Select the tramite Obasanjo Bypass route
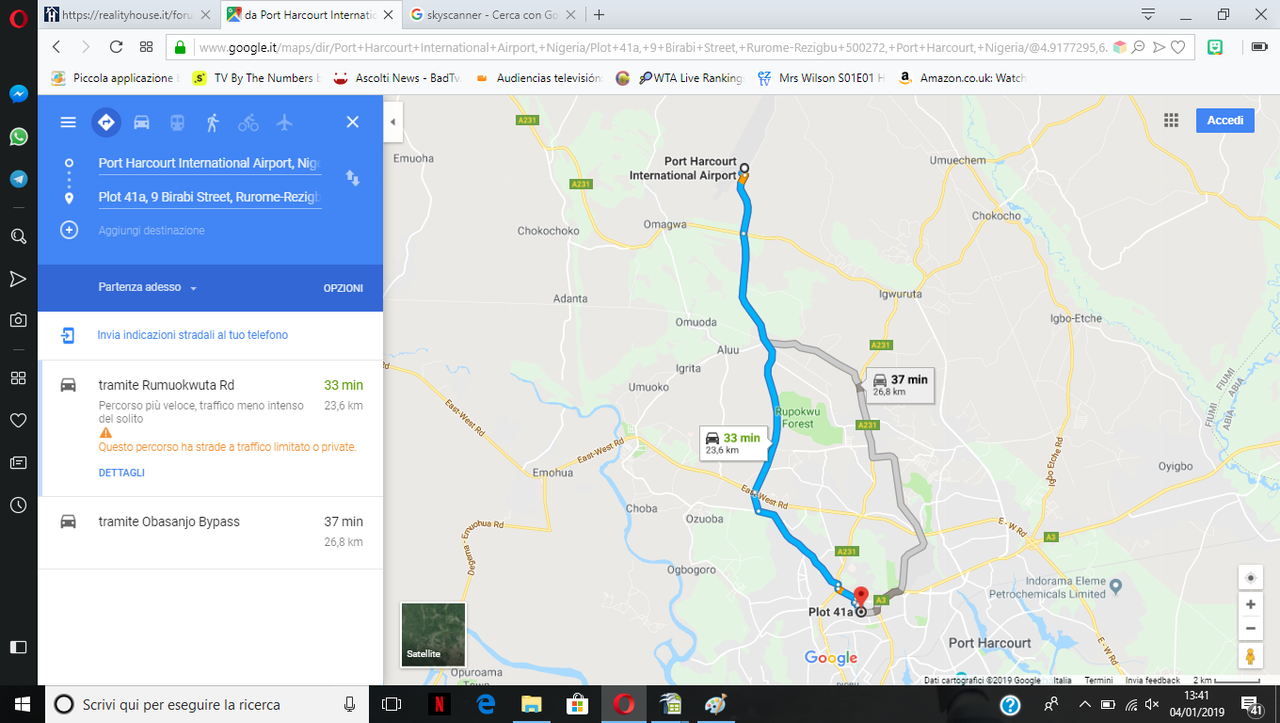This screenshot has height=723, width=1280. point(210,533)
